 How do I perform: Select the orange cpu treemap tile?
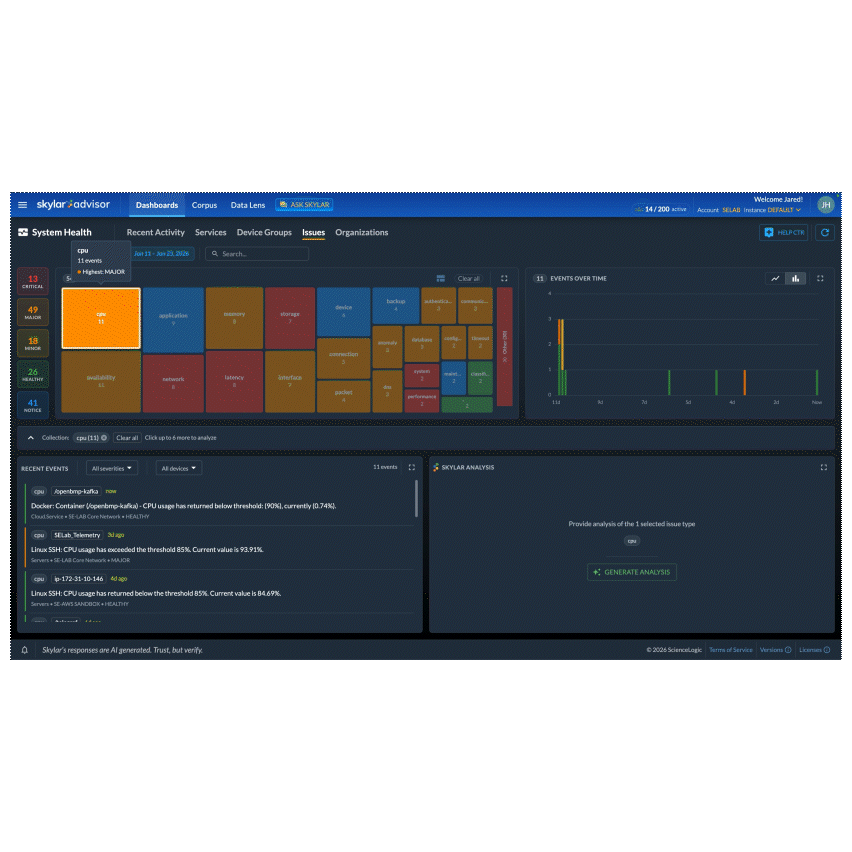pyautogui.click(x=101, y=318)
